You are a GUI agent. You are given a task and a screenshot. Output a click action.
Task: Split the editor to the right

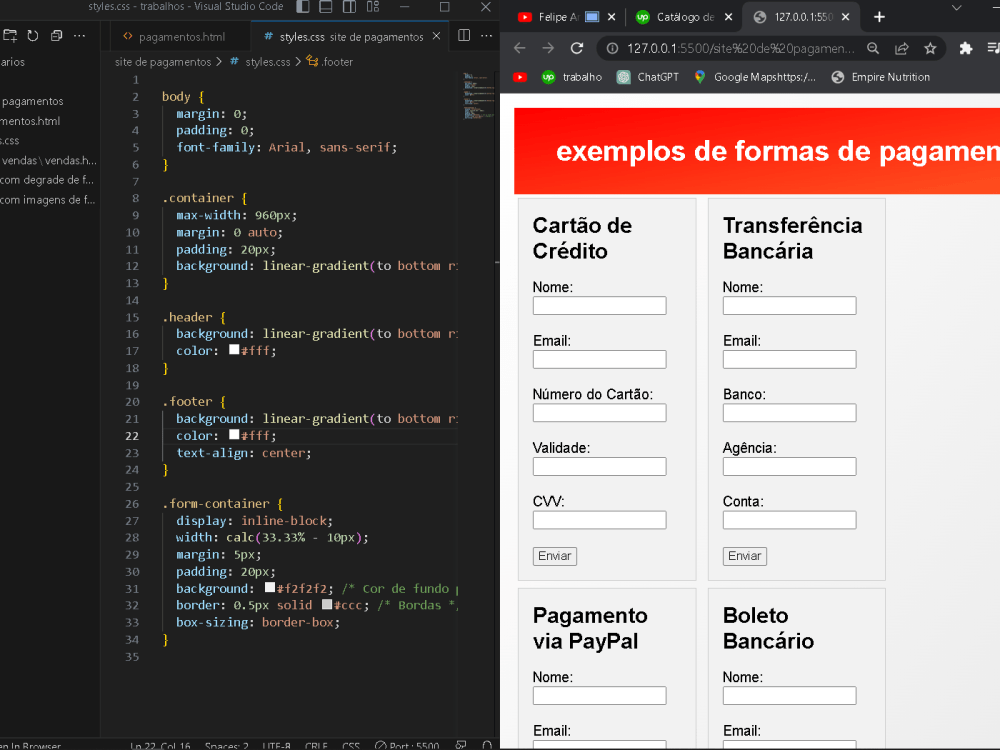464,36
